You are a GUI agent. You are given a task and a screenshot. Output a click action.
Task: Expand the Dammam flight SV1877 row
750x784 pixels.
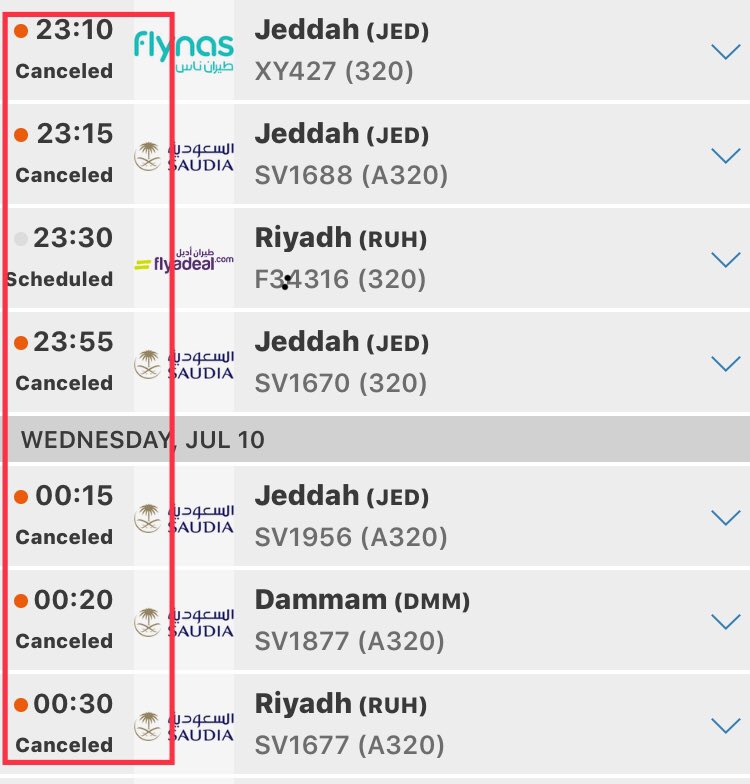coord(726,622)
